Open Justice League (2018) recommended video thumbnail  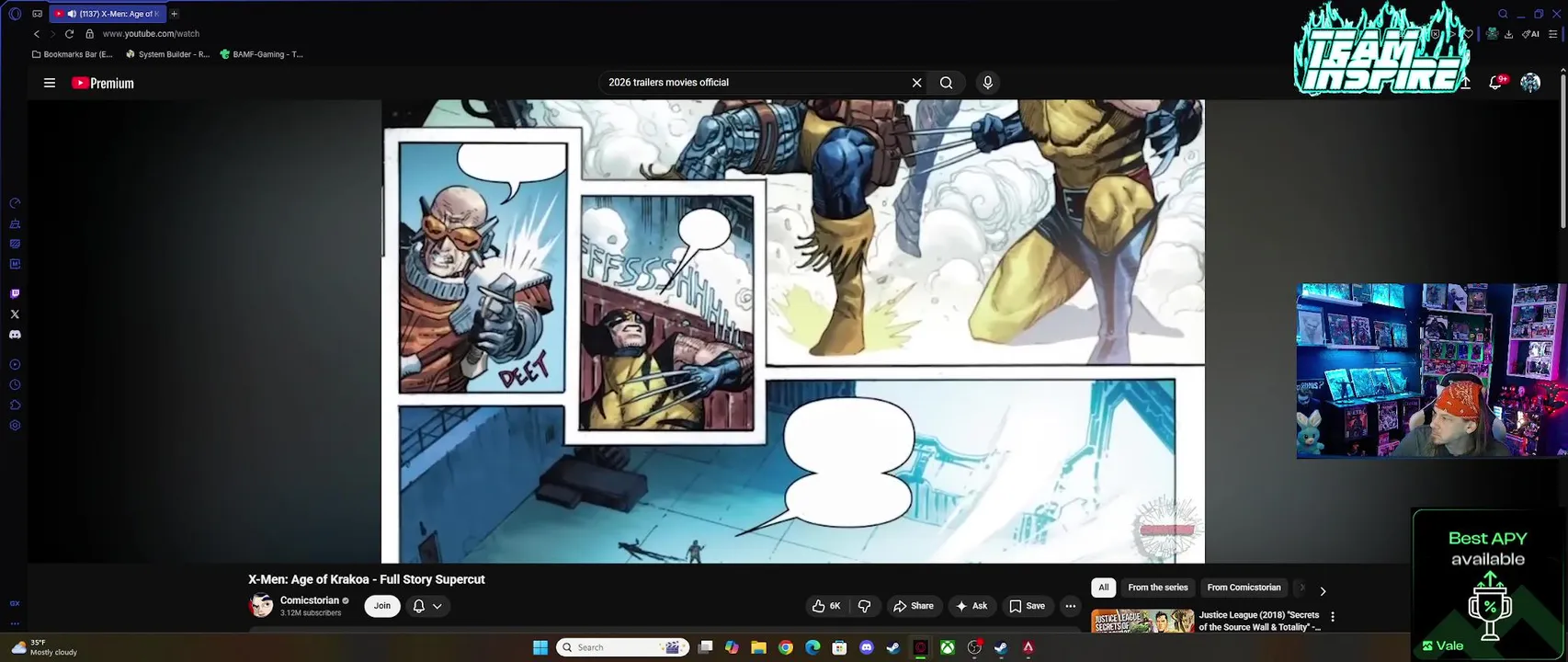1142,622
